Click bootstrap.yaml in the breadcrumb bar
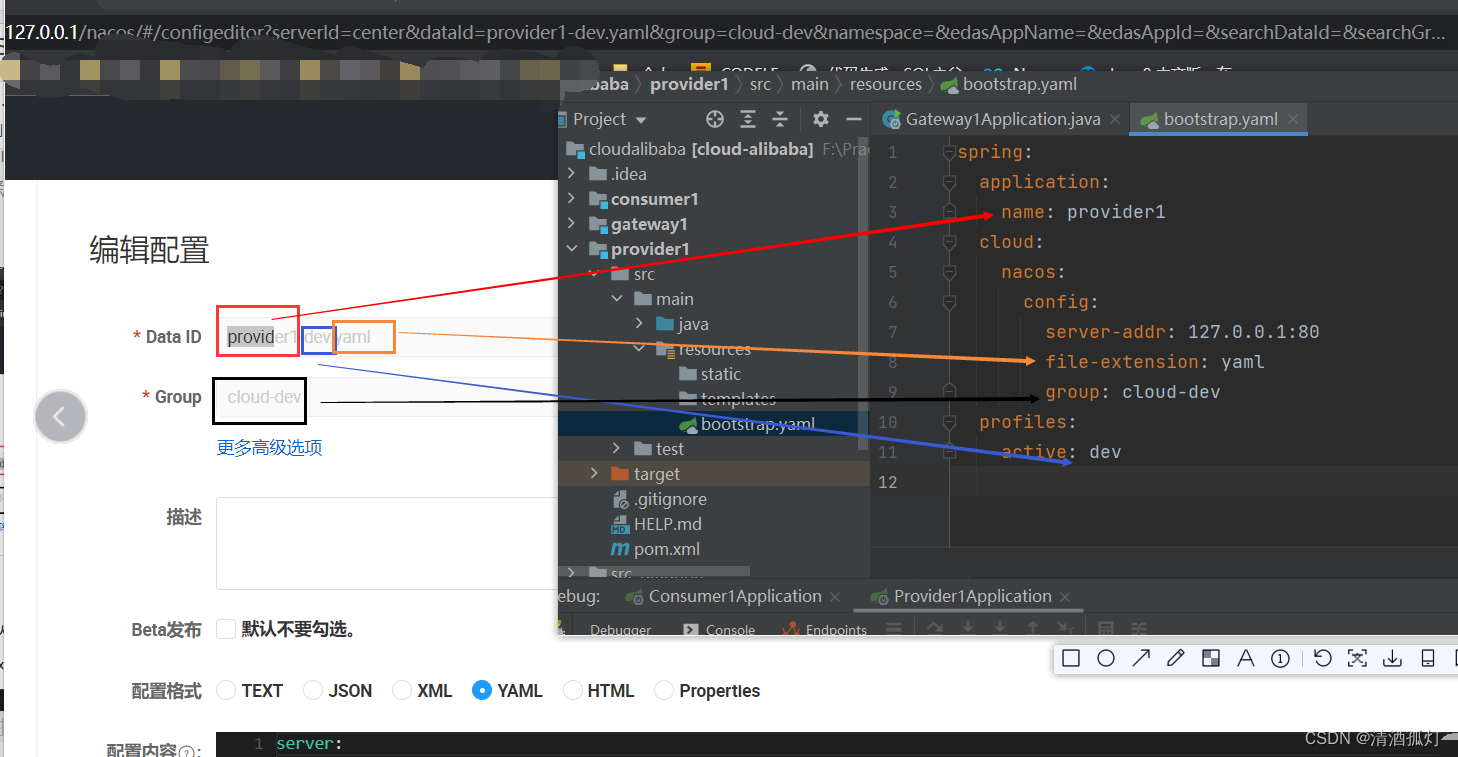 click(x=1009, y=84)
